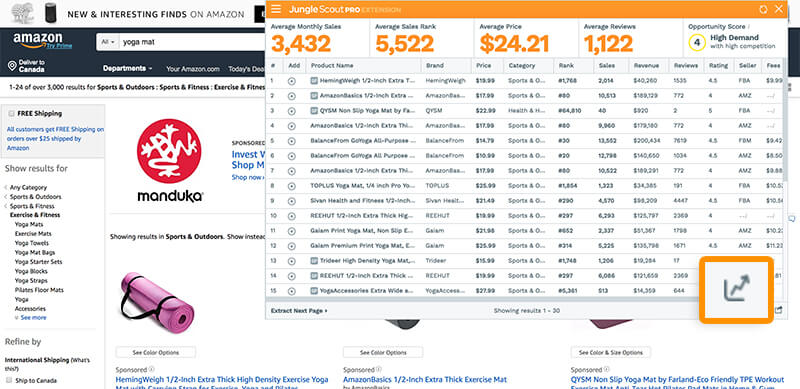The height and width of the screenshot is (389, 800).
Task: Expand See more categories
Action: pyautogui.click(x=33, y=318)
